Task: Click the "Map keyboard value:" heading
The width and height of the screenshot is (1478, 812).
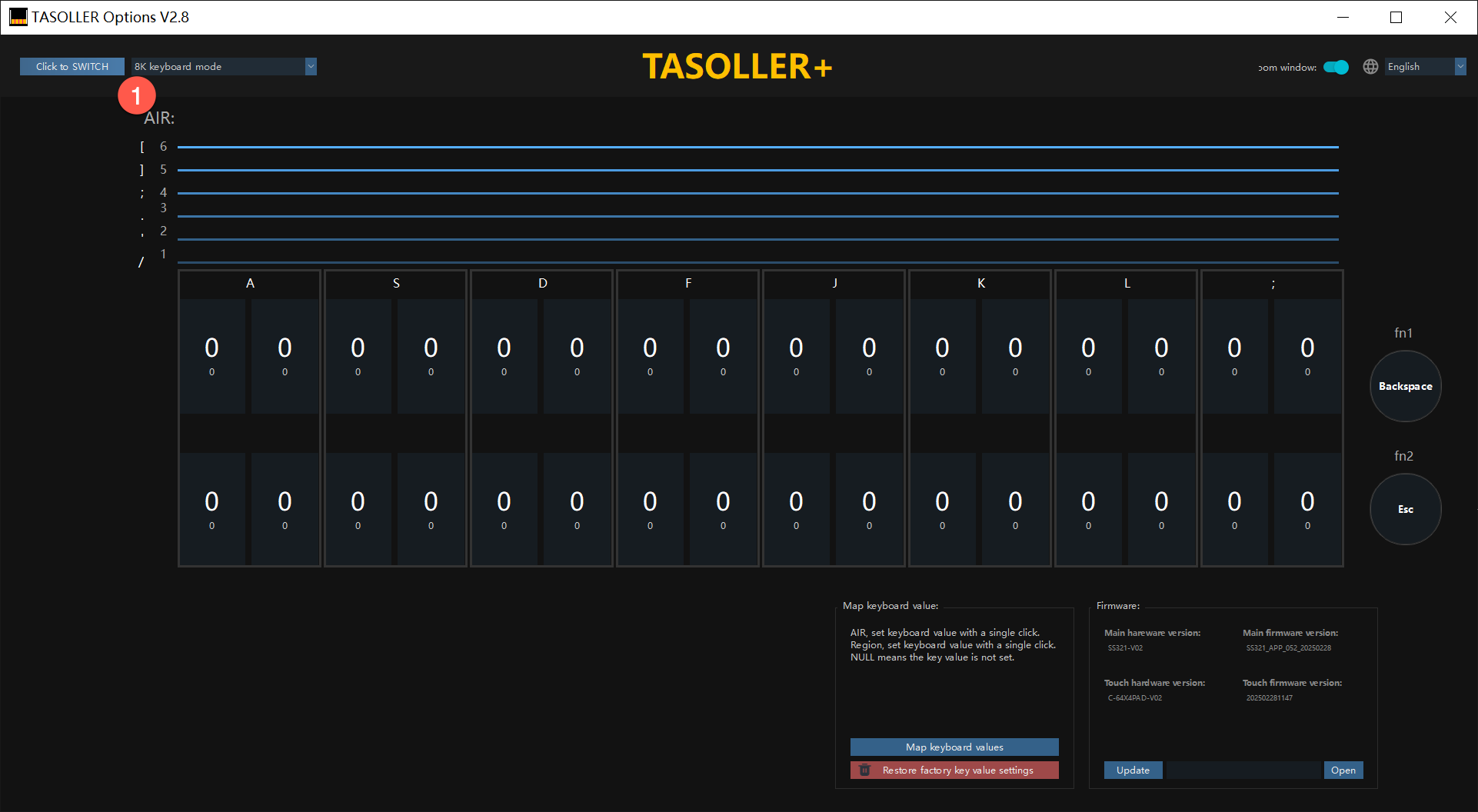Action: click(x=890, y=606)
